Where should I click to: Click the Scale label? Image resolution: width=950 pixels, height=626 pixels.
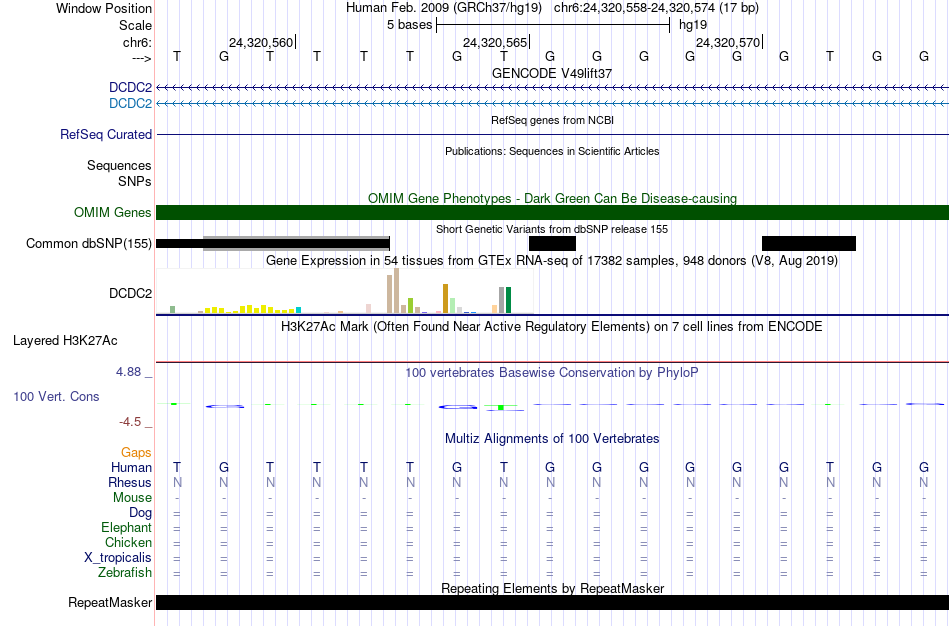(x=135, y=25)
